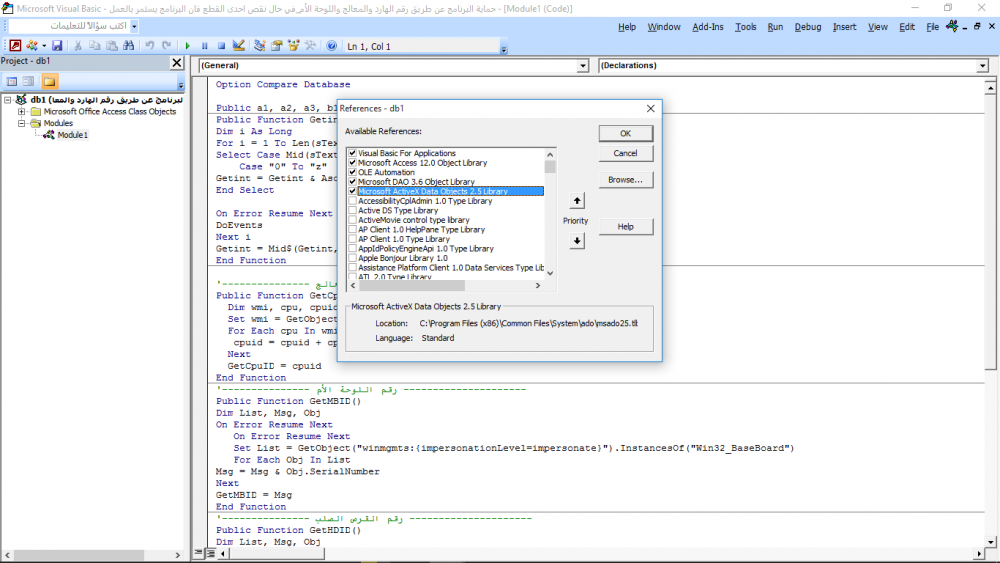
Task: Click View Object icon in Project panel
Action: point(29,82)
